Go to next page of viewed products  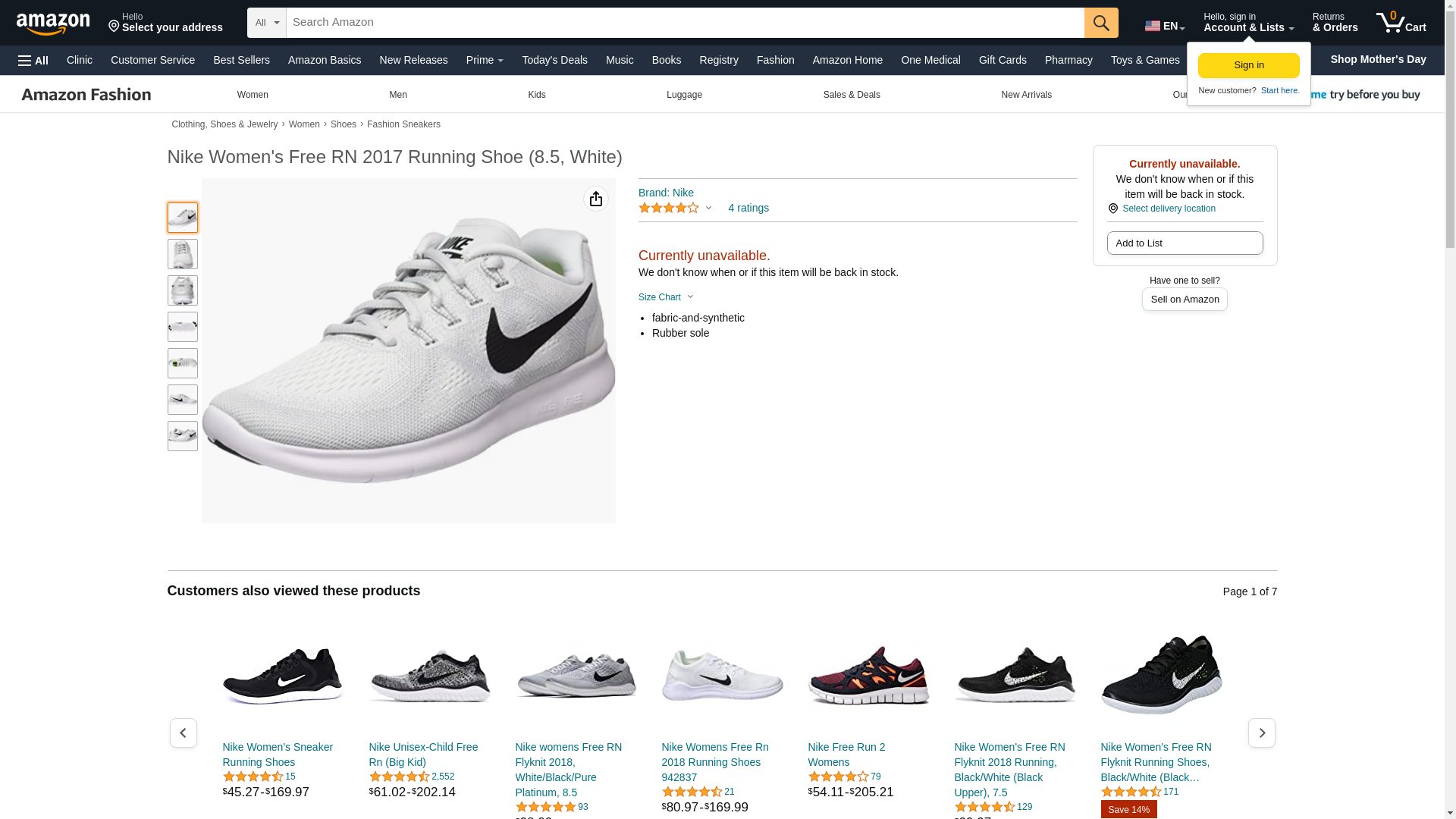pyautogui.click(x=1261, y=733)
